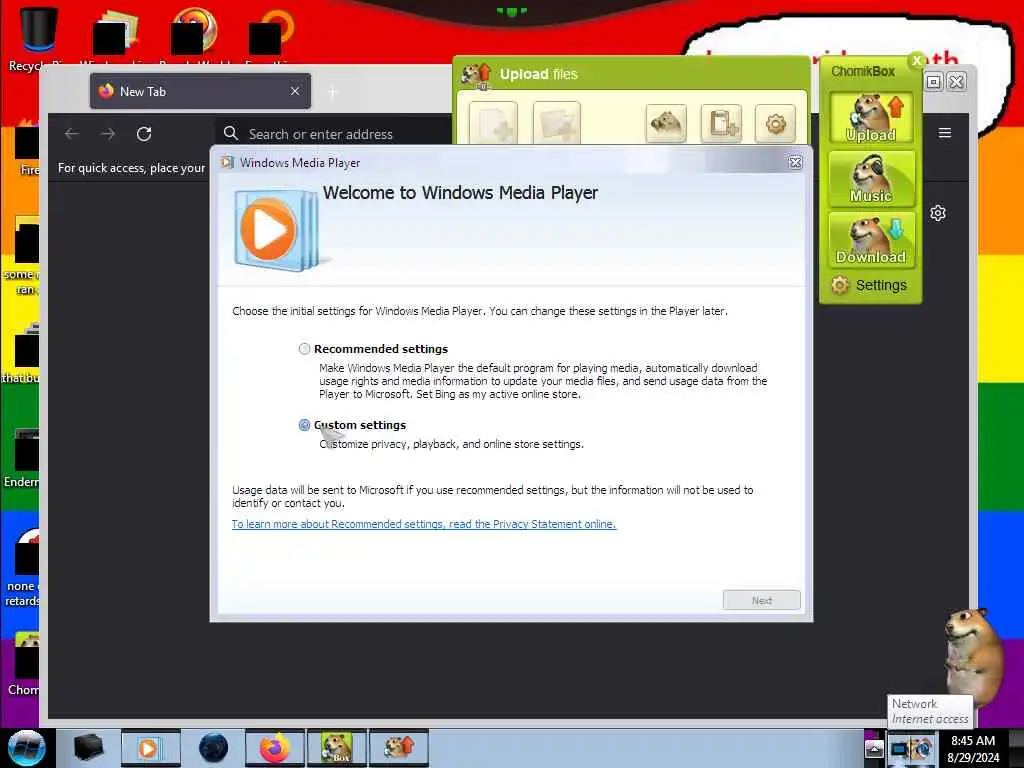Go forward in Firefox

[108, 134]
